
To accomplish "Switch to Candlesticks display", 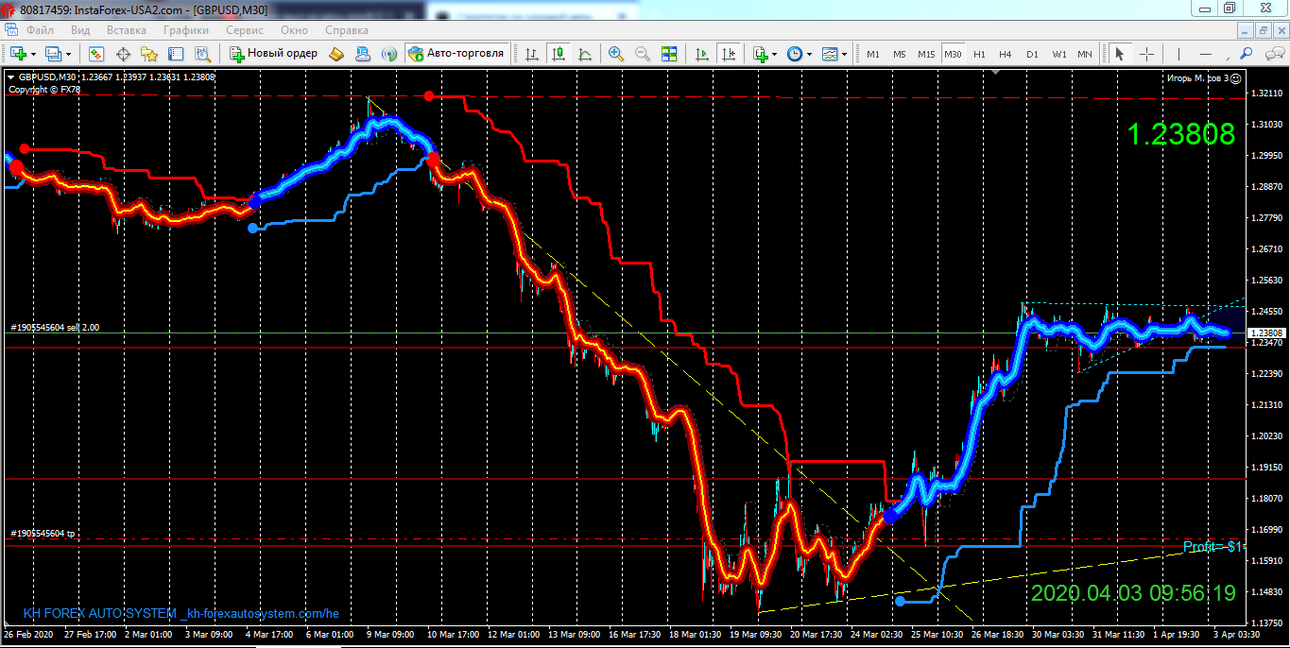I will coord(558,54).
